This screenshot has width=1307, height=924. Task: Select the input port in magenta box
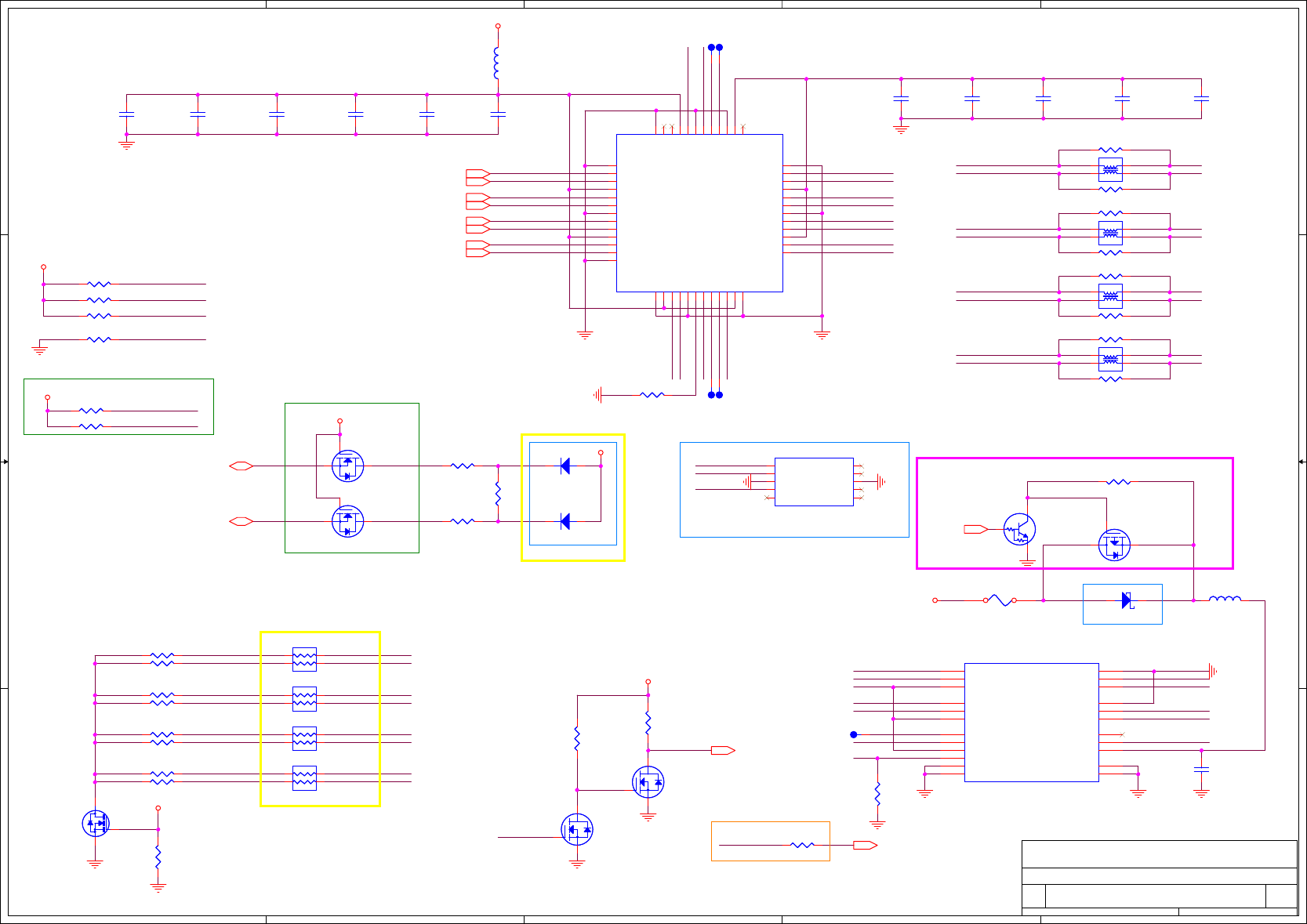click(975, 530)
